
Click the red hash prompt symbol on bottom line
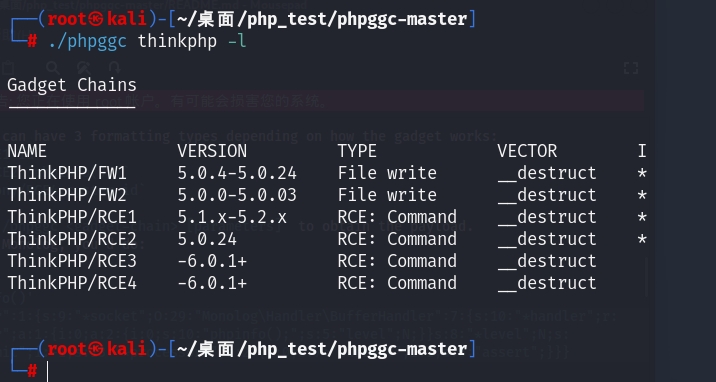tap(32, 371)
